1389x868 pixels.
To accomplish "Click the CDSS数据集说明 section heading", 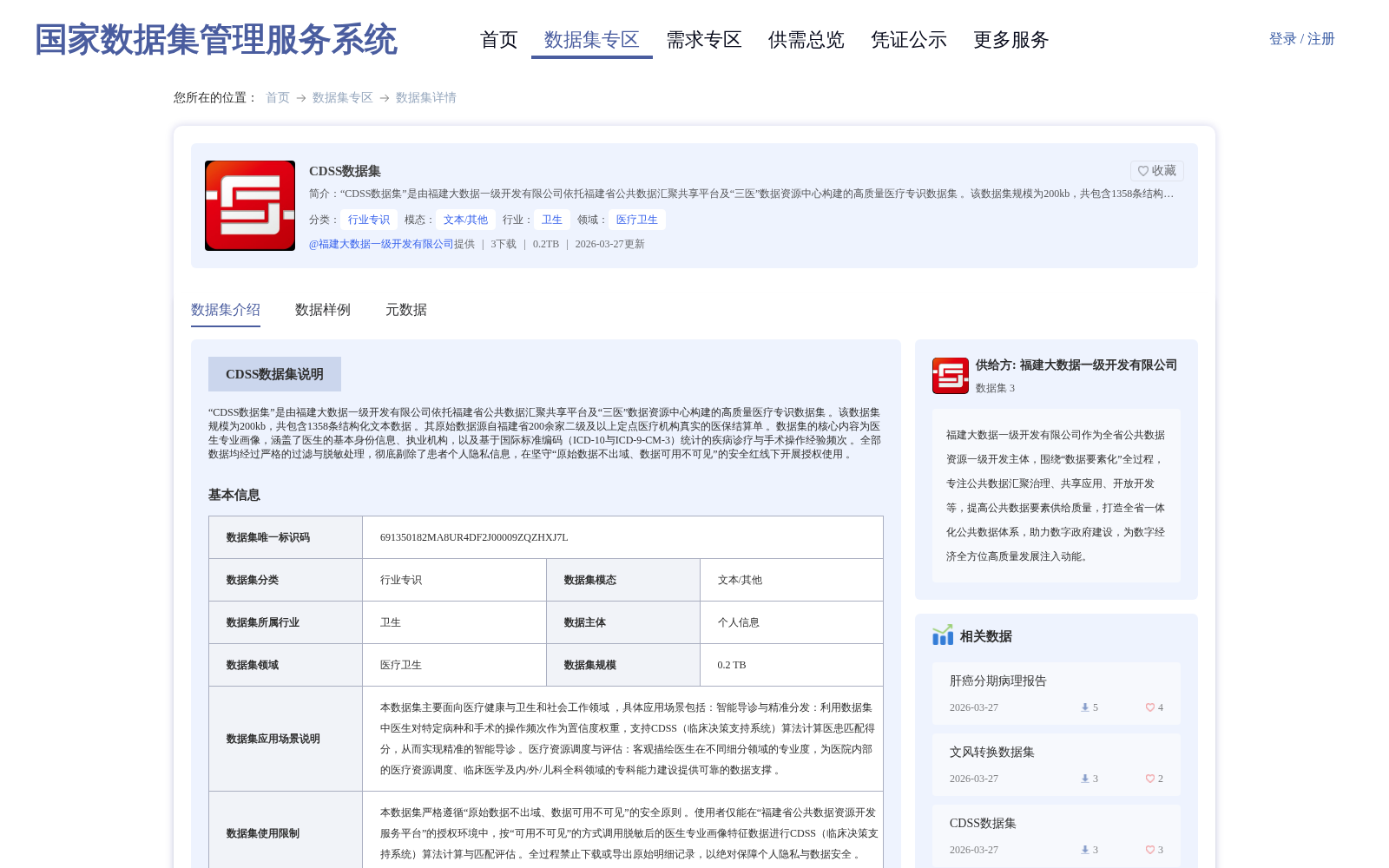I will tap(274, 374).
